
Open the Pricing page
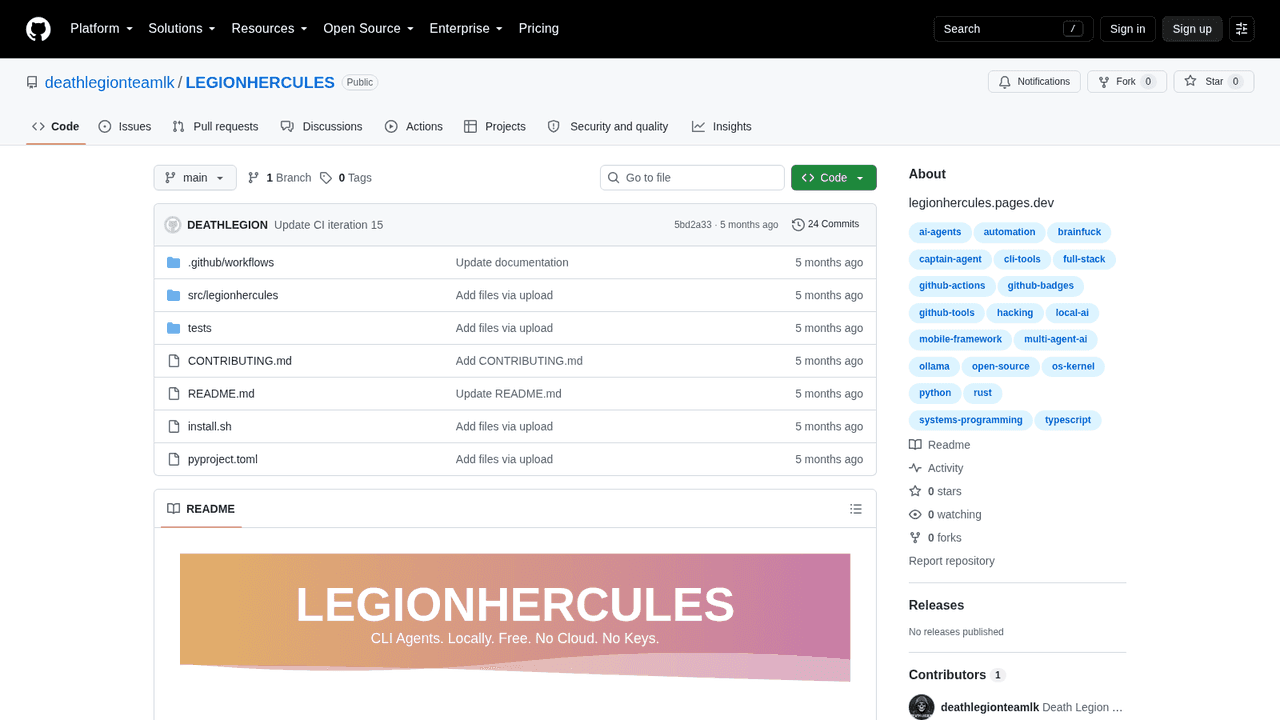coord(539,29)
